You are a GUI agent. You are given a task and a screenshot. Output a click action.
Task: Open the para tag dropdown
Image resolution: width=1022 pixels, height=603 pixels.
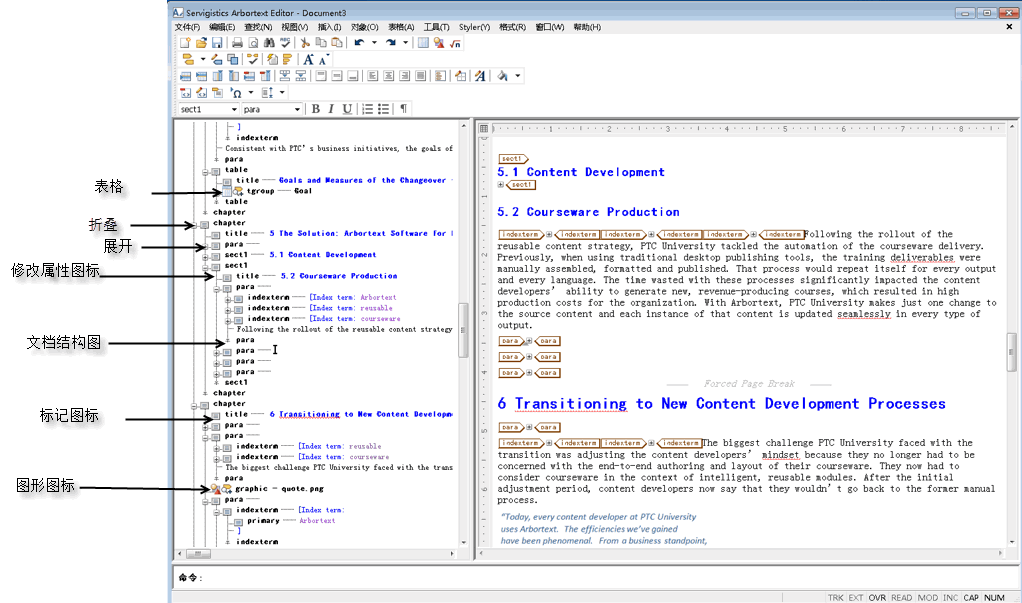[x=297, y=110]
